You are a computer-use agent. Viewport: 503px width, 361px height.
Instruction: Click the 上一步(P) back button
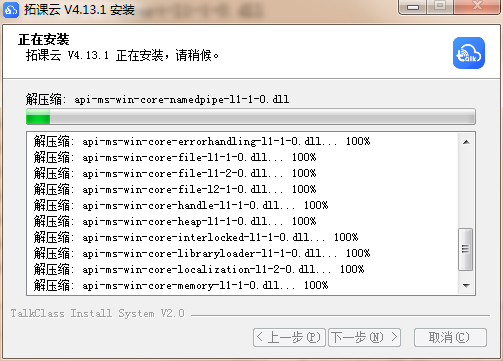[x=289, y=337]
